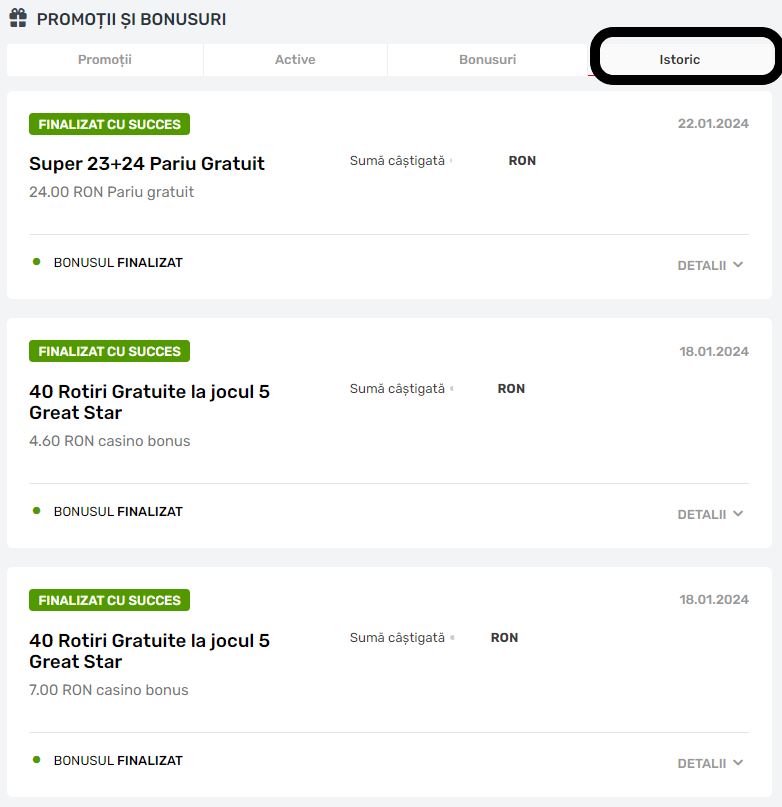The height and width of the screenshot is (807, 782).
Task: Click the gift icon beside PROMOȚII ȘI BONUSURI
Action: pos(17,19)
